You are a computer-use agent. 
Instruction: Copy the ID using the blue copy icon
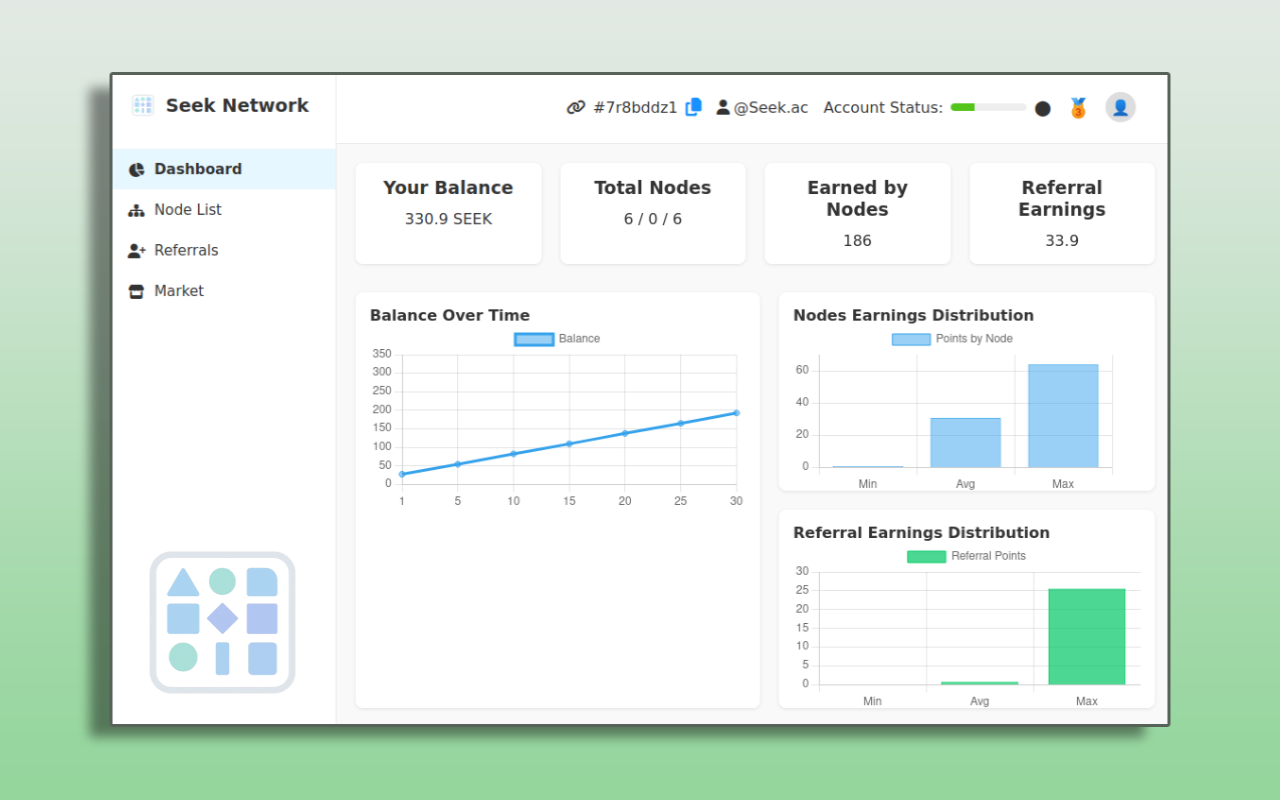click(693, 107)
